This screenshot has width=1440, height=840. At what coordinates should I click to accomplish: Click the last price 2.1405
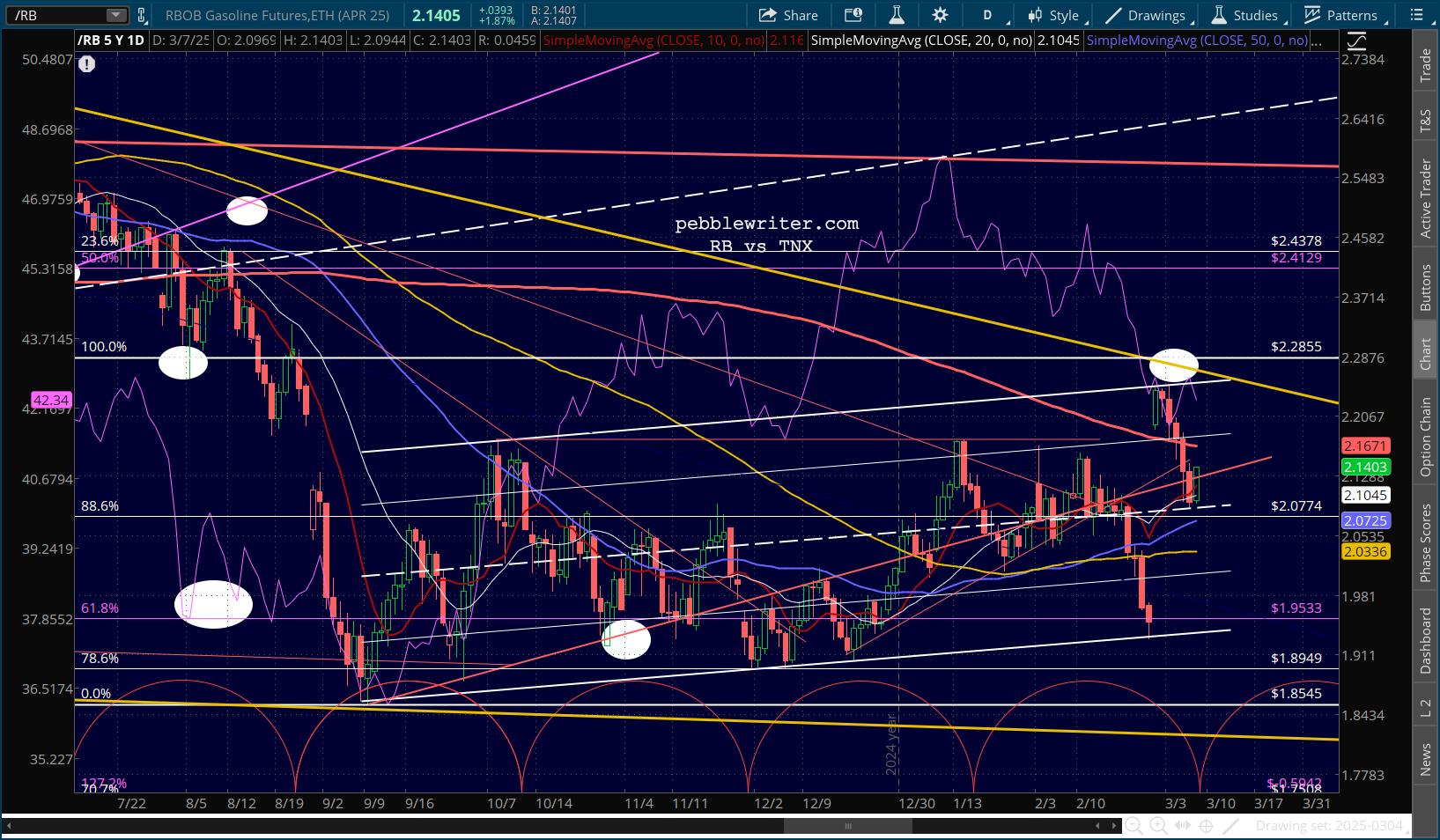pyautogui.click(x=436, y=15)
